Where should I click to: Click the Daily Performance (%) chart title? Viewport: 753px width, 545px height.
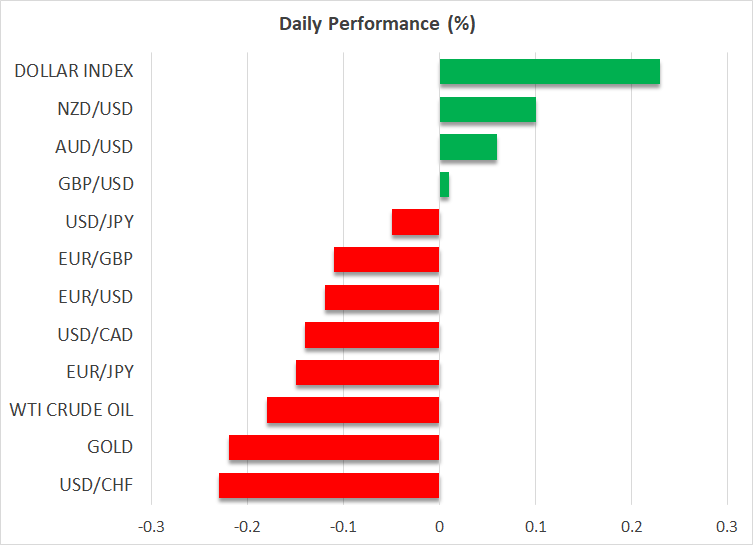pos(377,24)
